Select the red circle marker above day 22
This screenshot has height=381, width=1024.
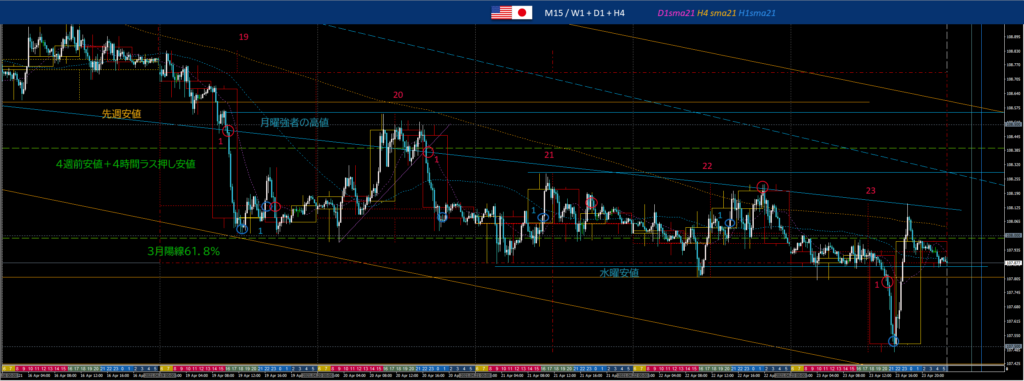pyautogui.click(x=762, y=187)
